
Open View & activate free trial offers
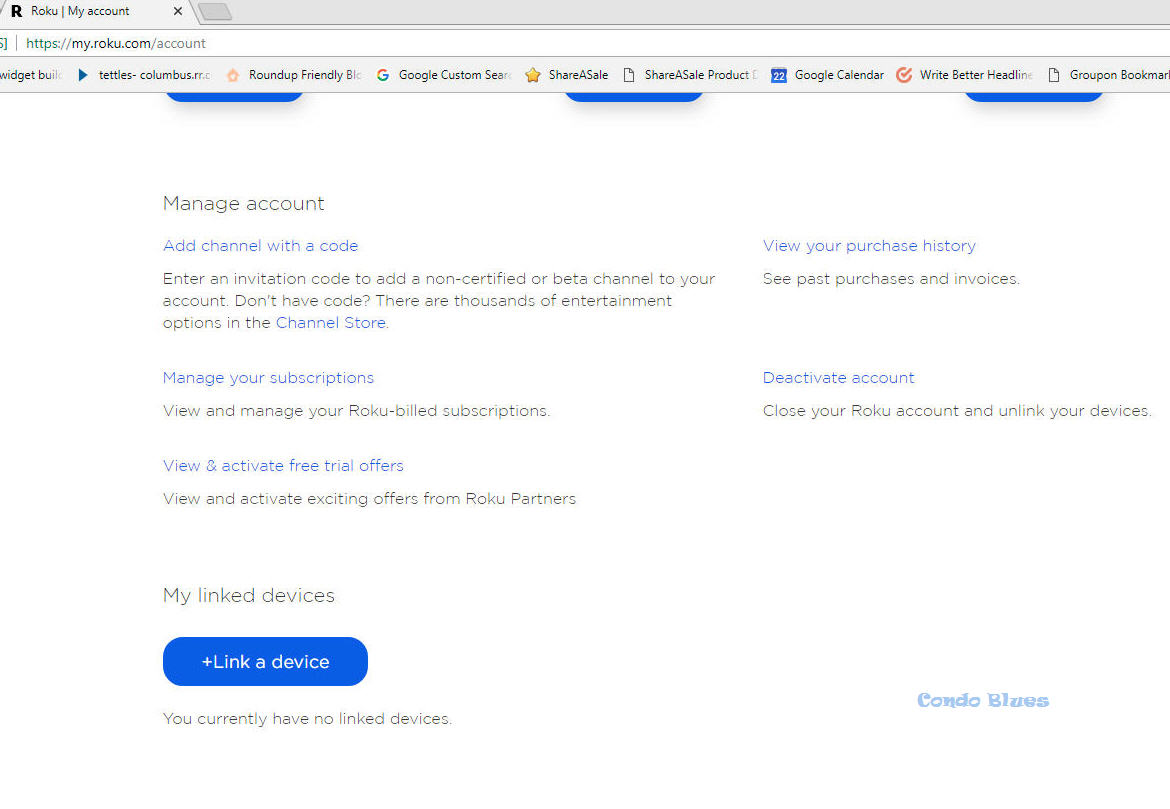pos(284,466)
